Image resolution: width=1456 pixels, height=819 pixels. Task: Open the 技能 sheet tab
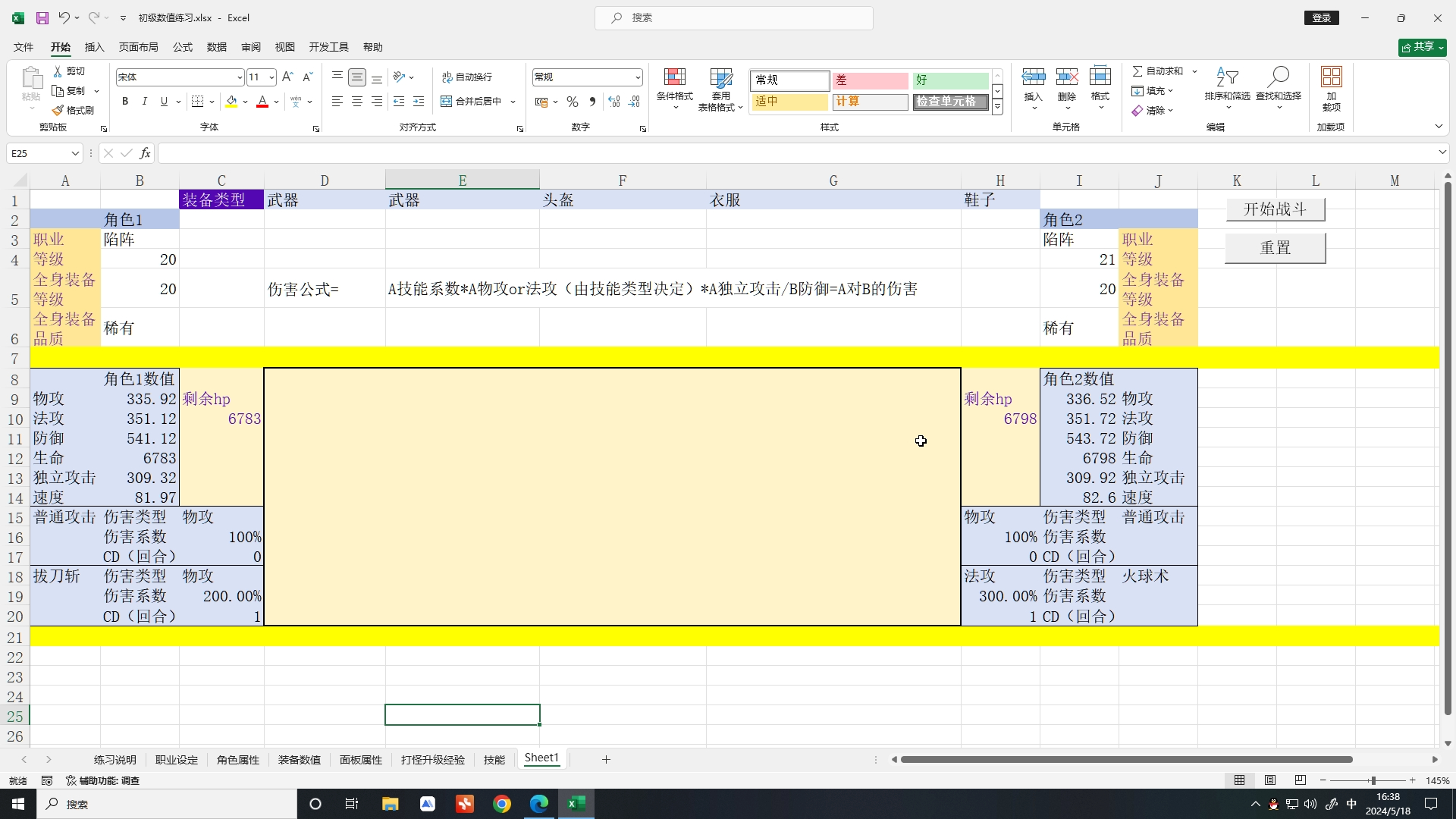point(494,758)
